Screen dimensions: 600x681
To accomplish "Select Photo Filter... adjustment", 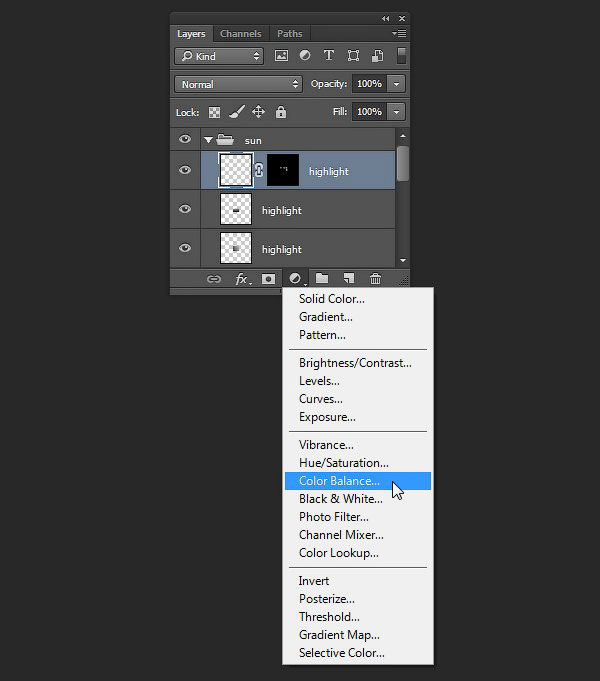I will coord(358,517).
